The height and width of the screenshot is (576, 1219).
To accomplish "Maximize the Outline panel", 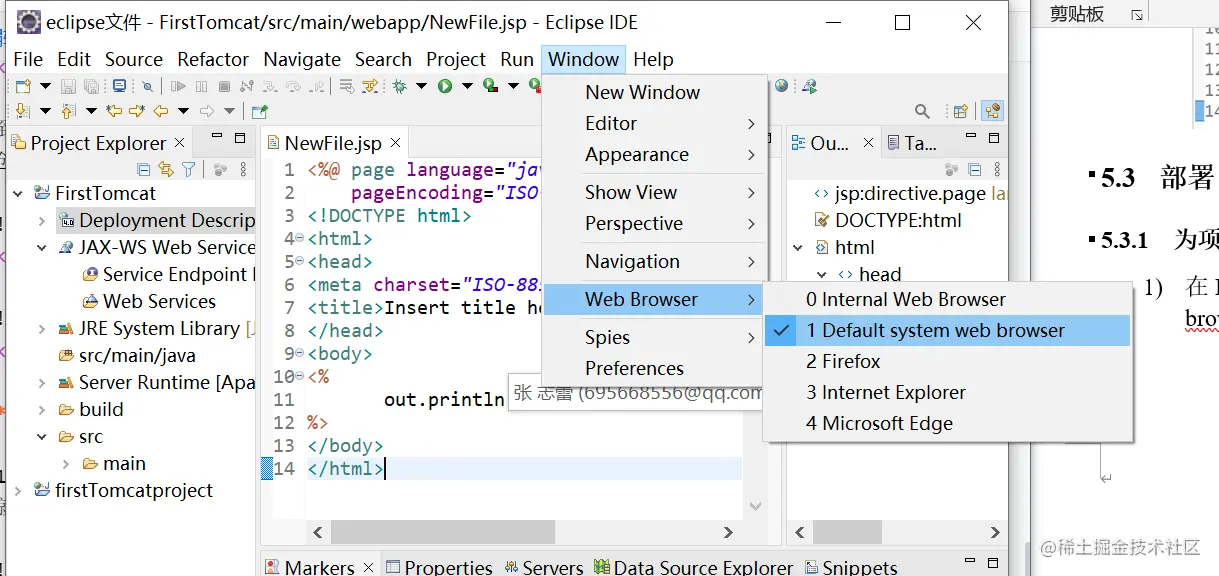I will pyautogui.click(x=994, y=138).
